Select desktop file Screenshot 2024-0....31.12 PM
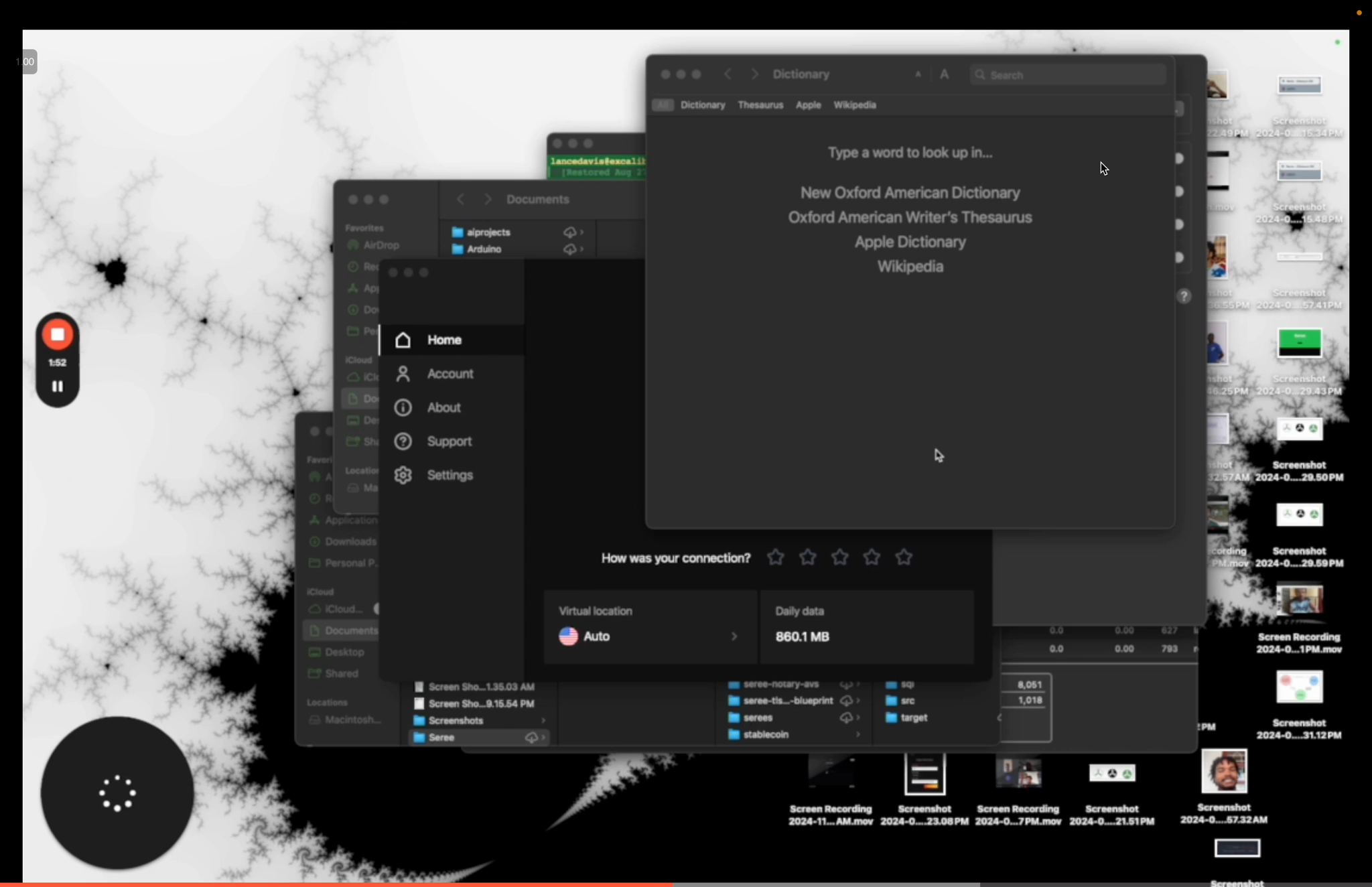 [1299, 704]
